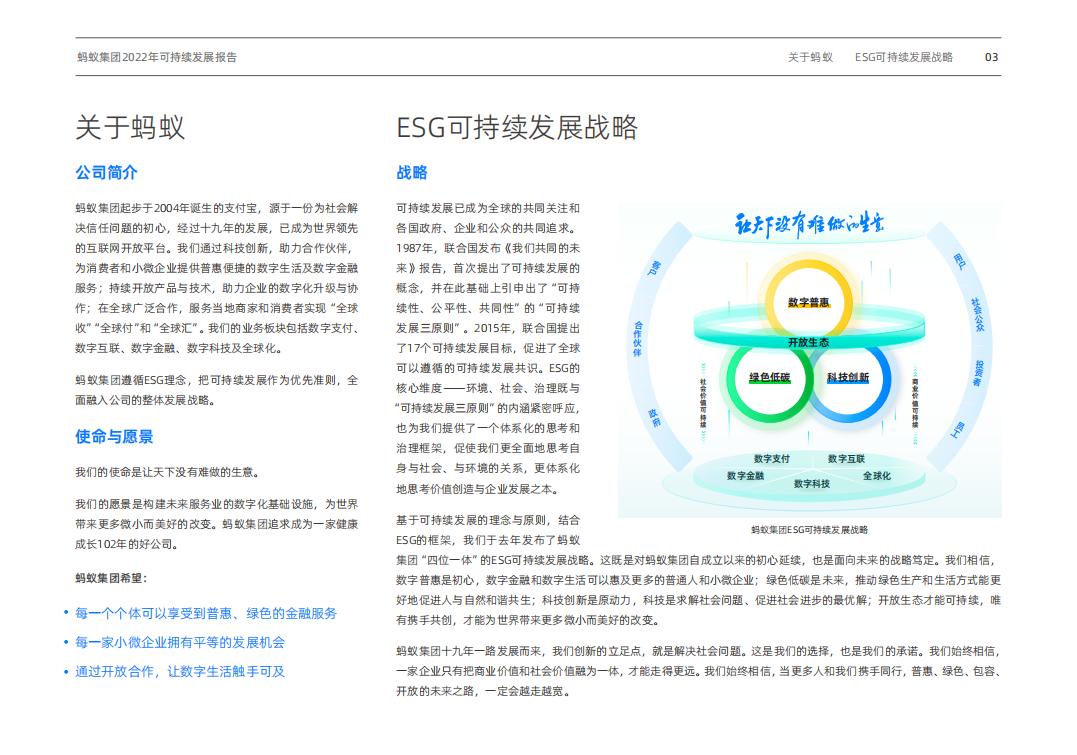Click the yellow 数字普惠 circle in the diagram
Viewport: 1077px width, 755px height.
click(808, 302)
